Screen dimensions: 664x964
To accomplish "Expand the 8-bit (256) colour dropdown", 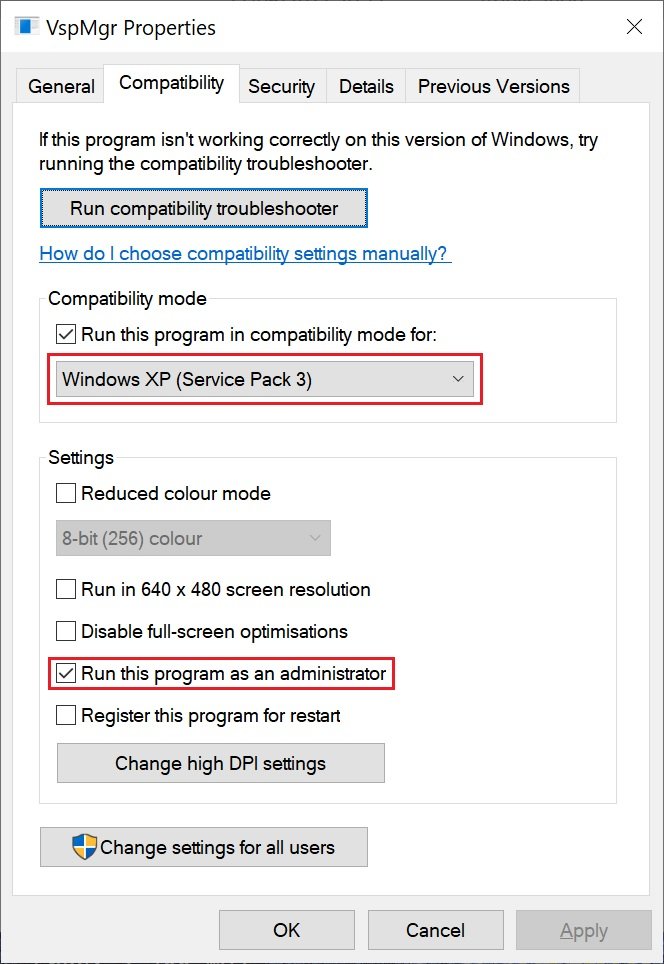I will 193,538.
